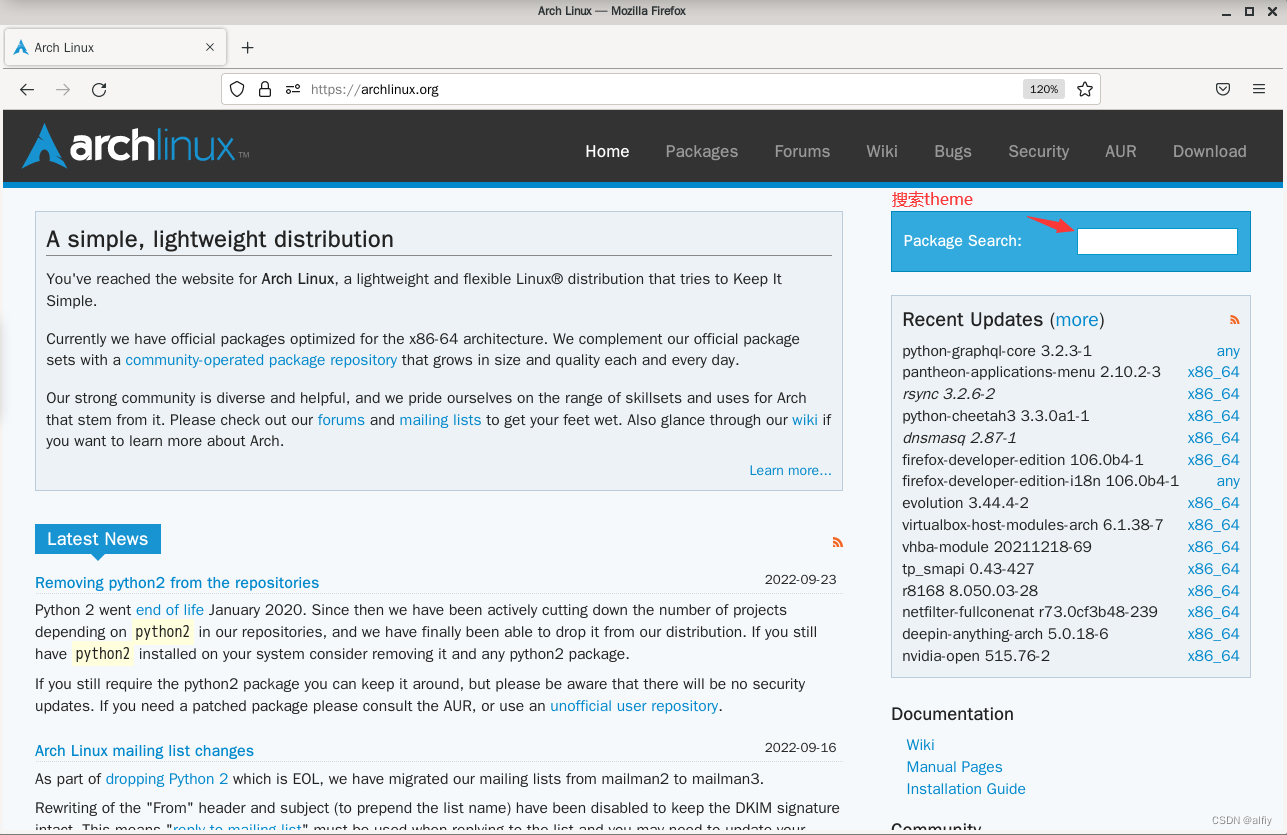Image resolution: width=1287 pixels, height=835 pixels.
Task: Click firefox-developer-edition-i18n 106.0b4-1 entry
Action: coord(1040,481)
